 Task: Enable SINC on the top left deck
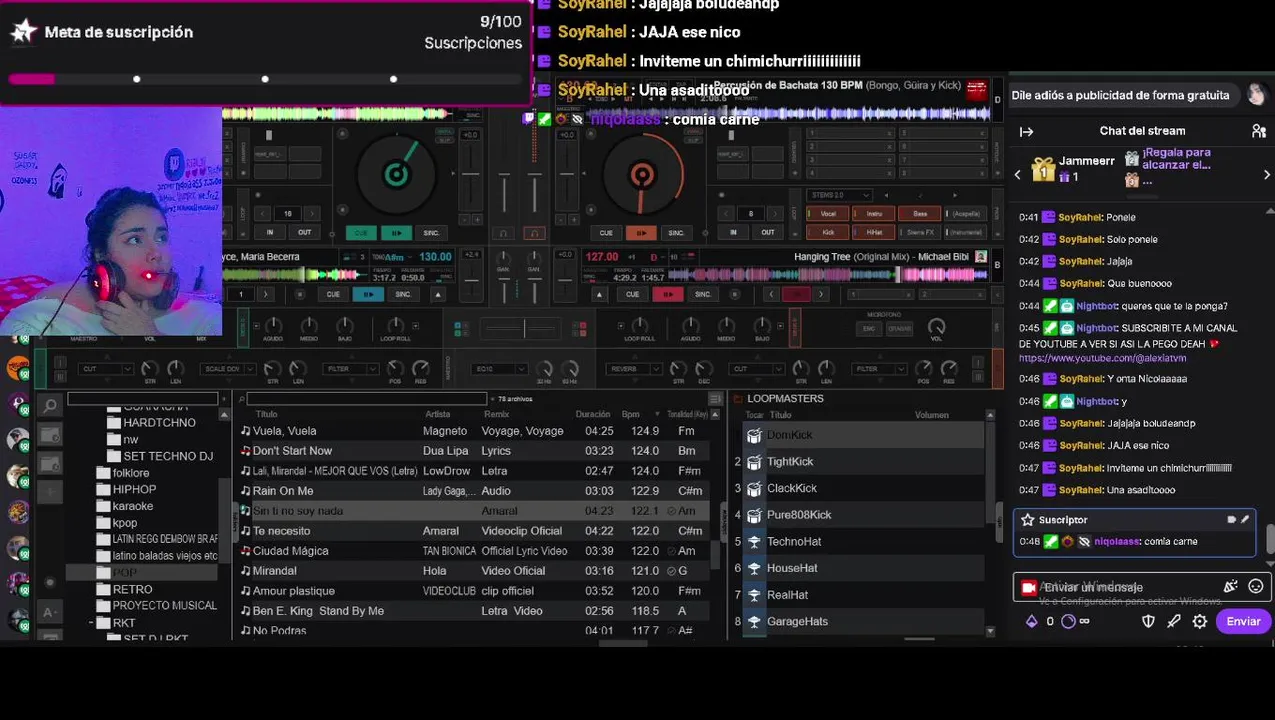point(431,233)
